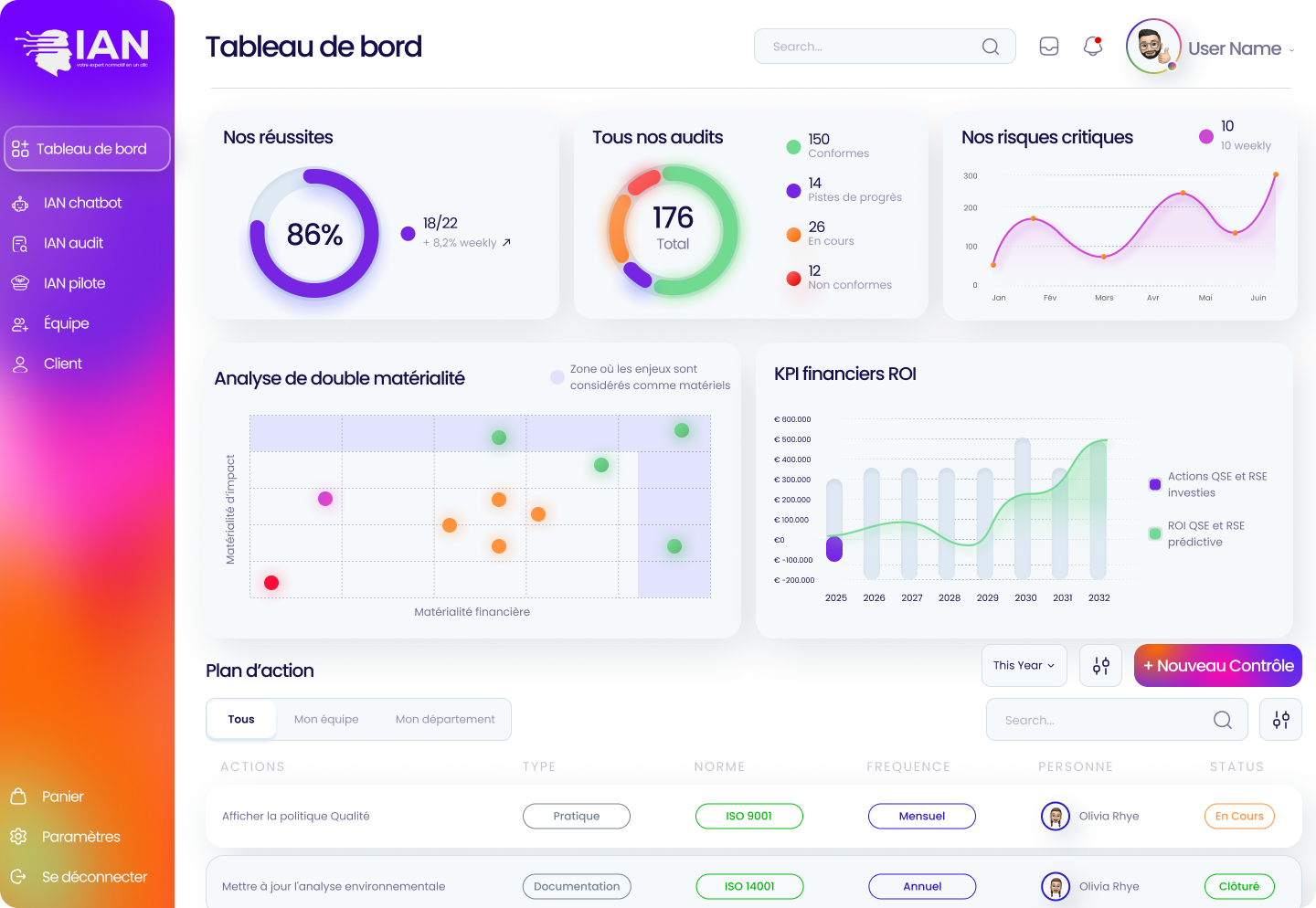Click the Nouveau Contrôle button
The height and width of the screenshot is (908, 1316).
[x=1217, y=666]
